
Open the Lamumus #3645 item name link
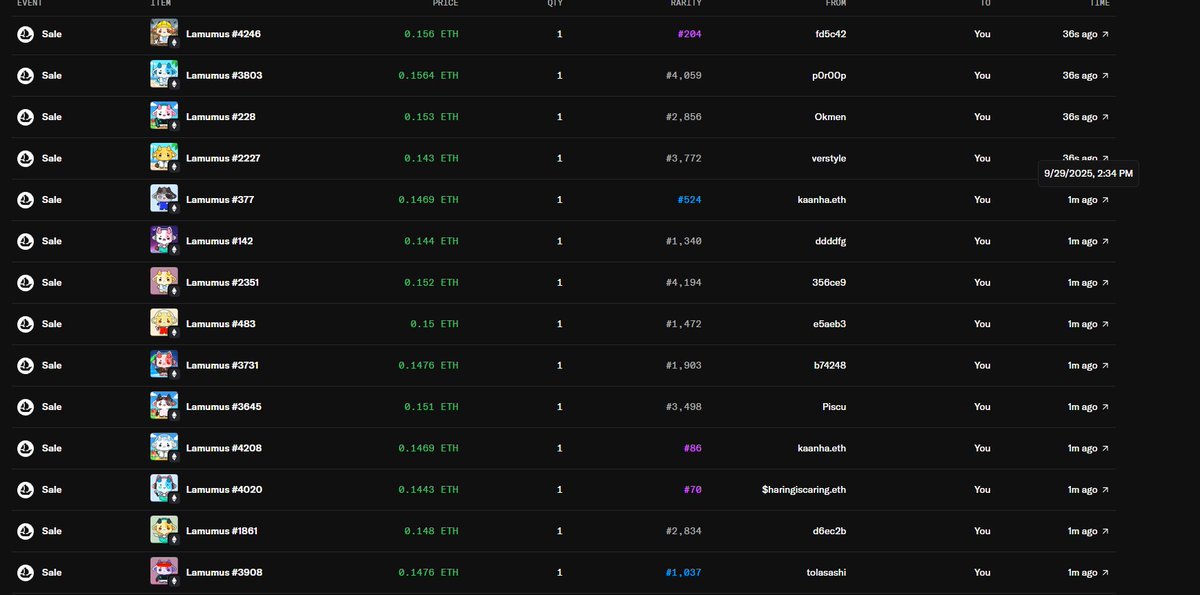[224, 407]
